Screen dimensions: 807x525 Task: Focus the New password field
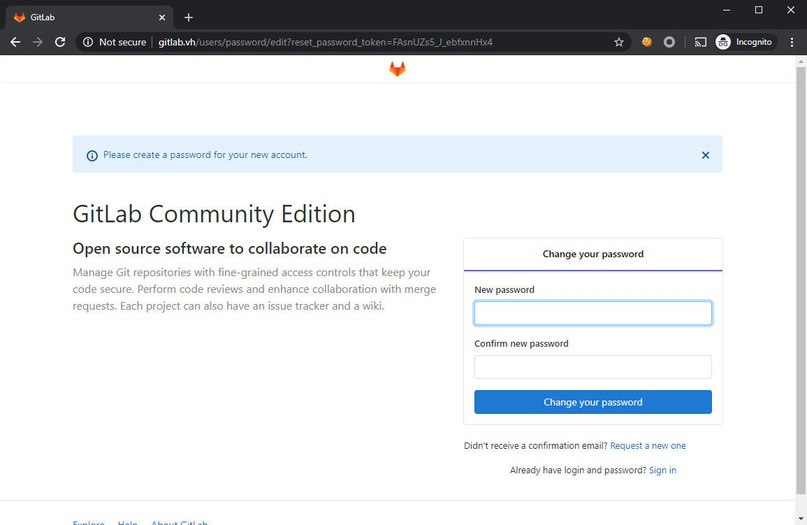(593, 313)
